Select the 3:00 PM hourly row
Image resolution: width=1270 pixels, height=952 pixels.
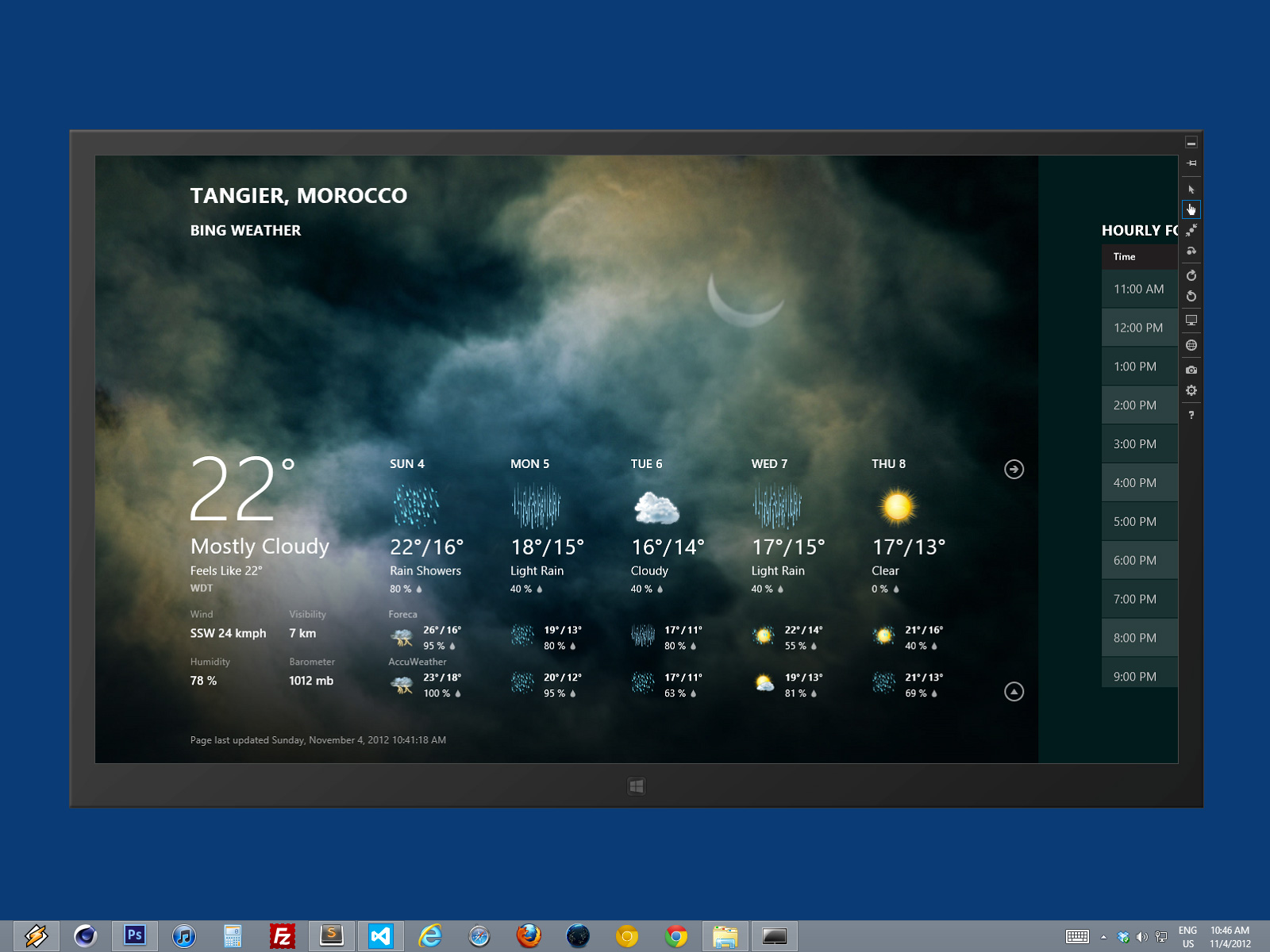(1140, 444)
